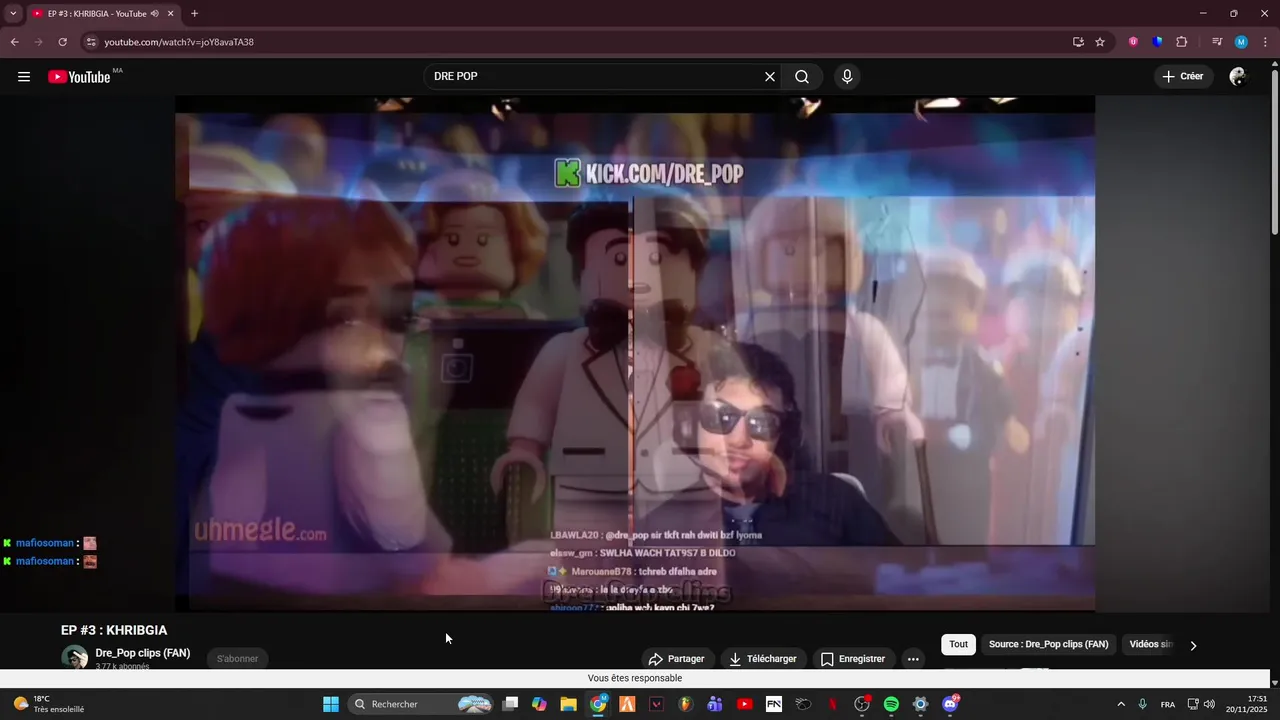The width and height of the screenshot is (1280, 720).
Task: Open the YouTube app on taskbar
Action: pyautogui.click(x=744, y=704)
